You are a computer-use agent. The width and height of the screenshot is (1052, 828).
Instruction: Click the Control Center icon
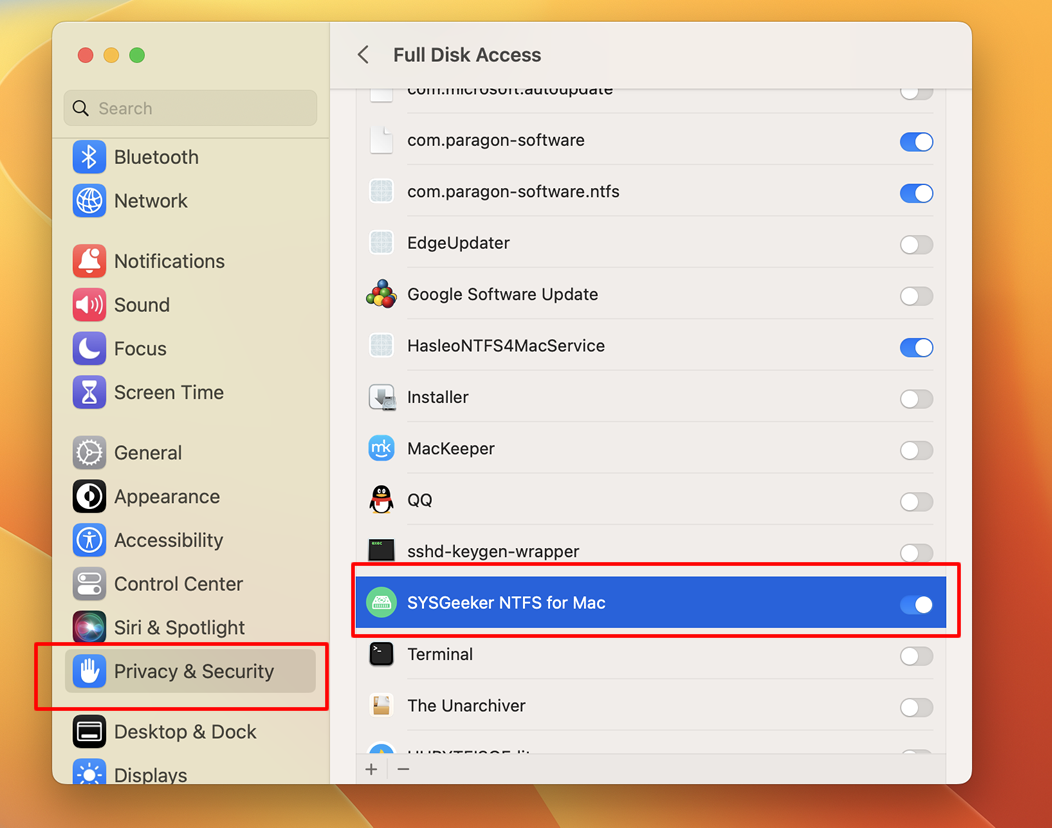click(89, 584)
